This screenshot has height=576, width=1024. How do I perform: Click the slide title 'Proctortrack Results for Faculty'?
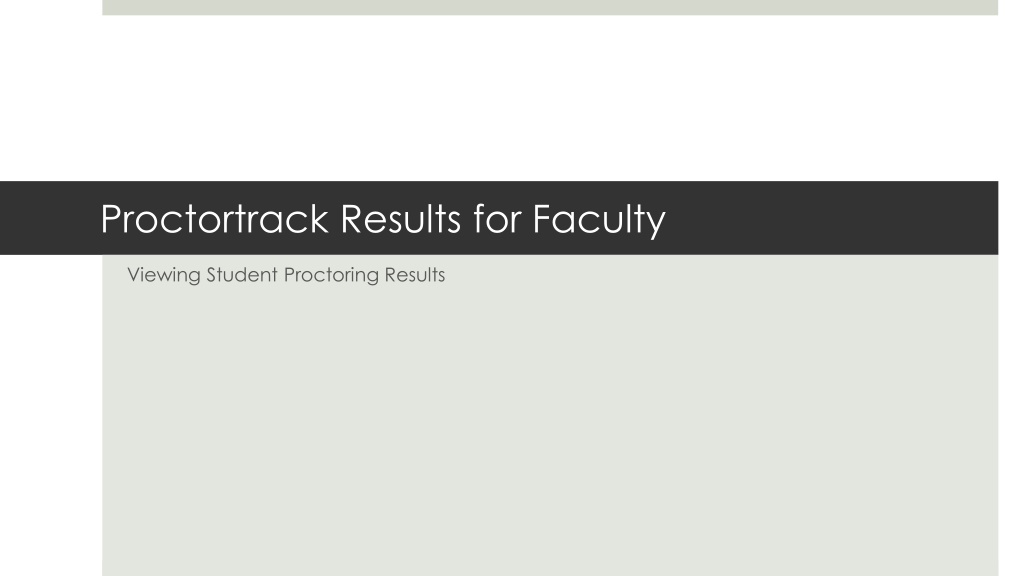click(x=383, y=219)
